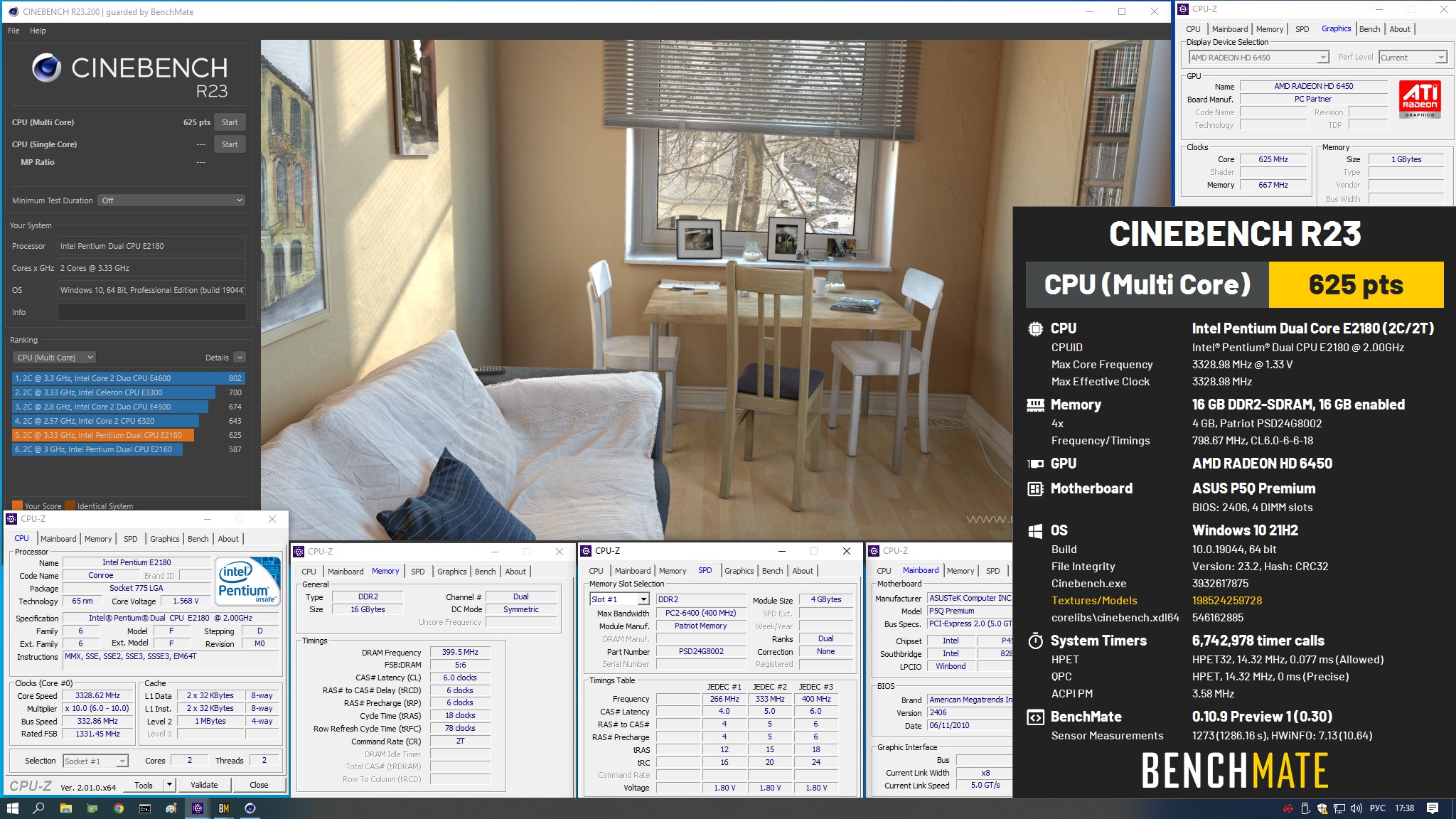Open SPD tab in top-right CPU-Z window
This screenshot has width=1456, height=819.
1302,29
